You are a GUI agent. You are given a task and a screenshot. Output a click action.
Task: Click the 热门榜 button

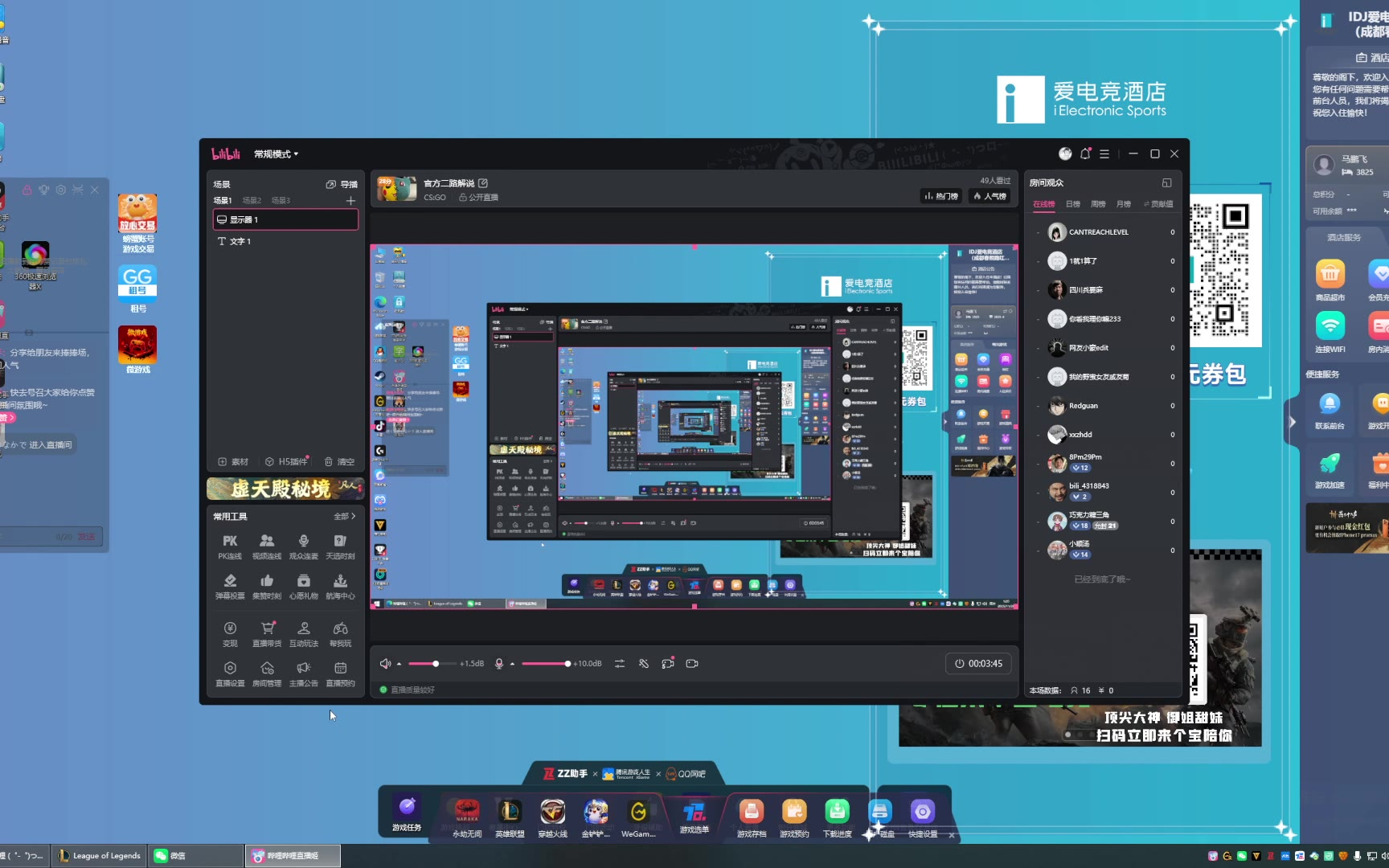[x=941, y=196]
